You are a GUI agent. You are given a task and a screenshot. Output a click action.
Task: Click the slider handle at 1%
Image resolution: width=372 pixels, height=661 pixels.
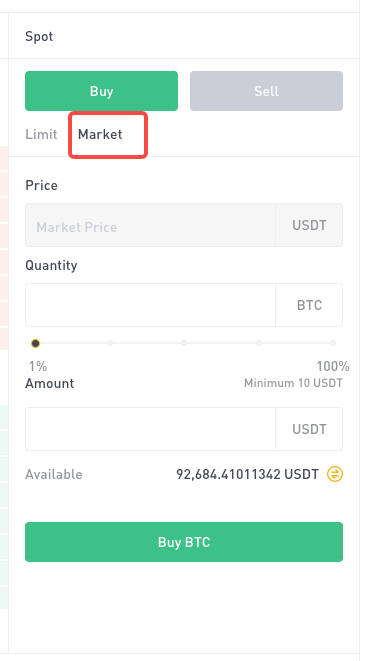[35, 344]
